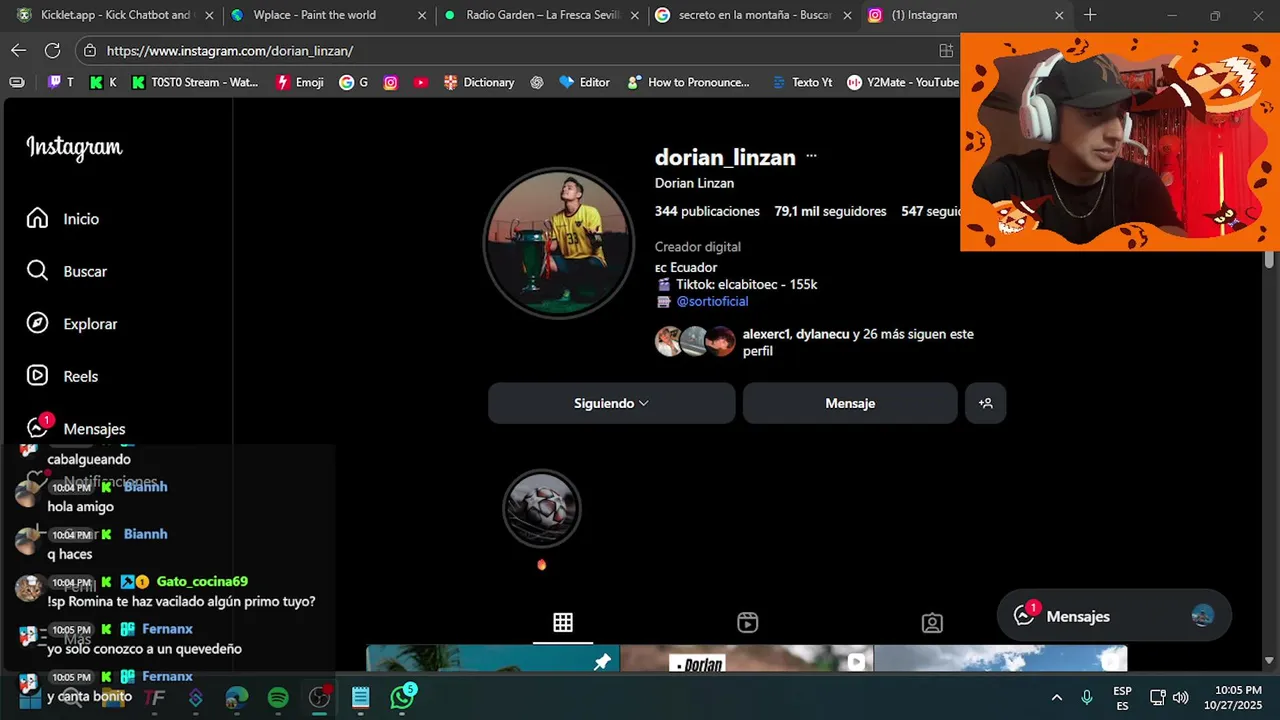The image size is (1280, 720).
Task: Open Notepad from the taskbar
Action: tap(361, 697)
